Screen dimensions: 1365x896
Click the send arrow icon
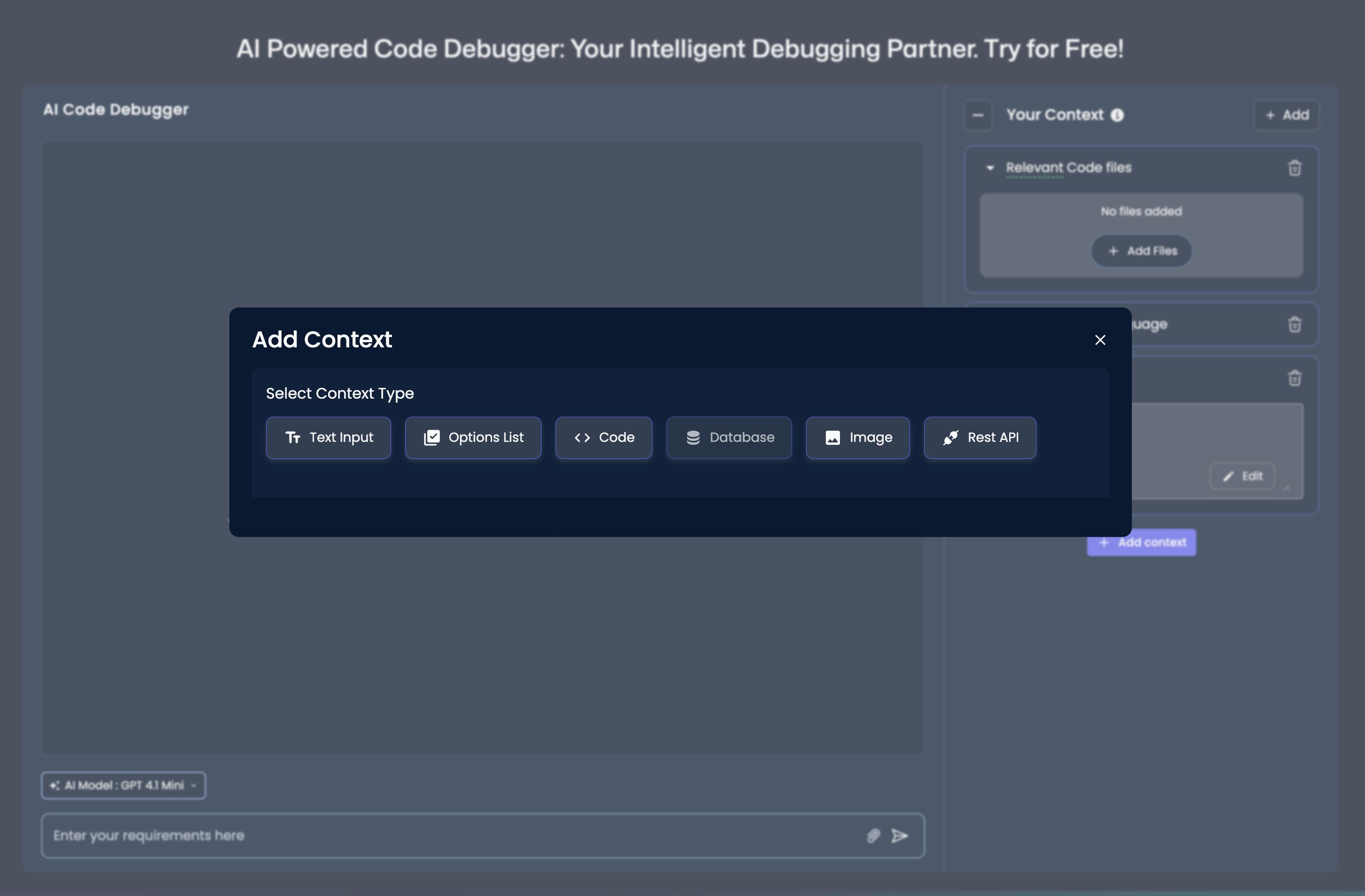click(x=899, y=836)
